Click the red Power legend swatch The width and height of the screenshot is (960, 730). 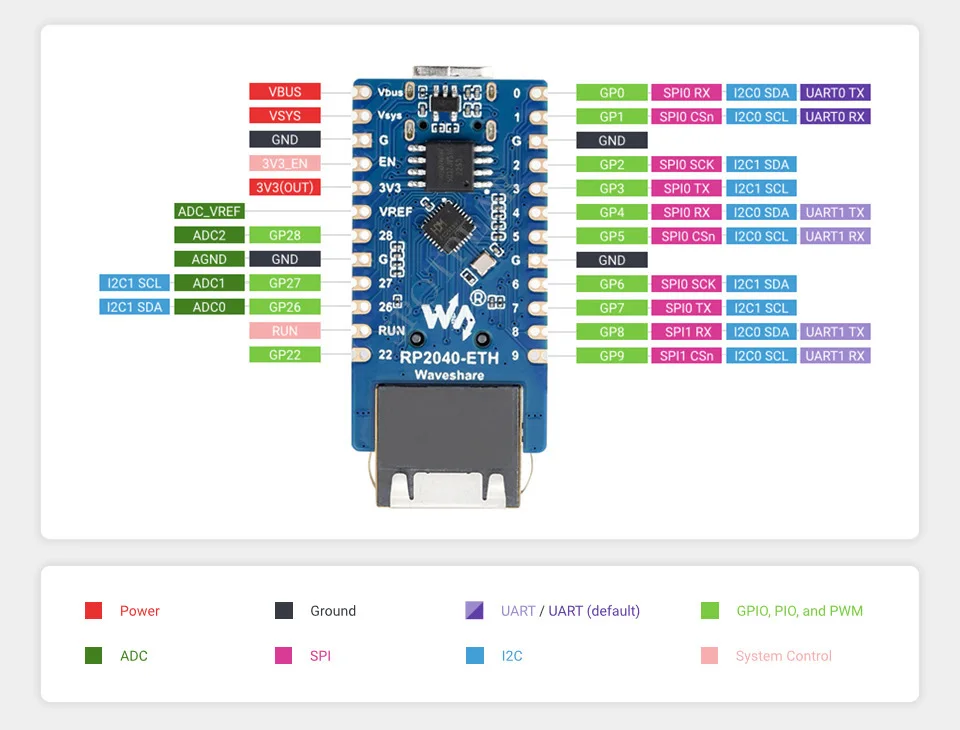coord(94,611)
